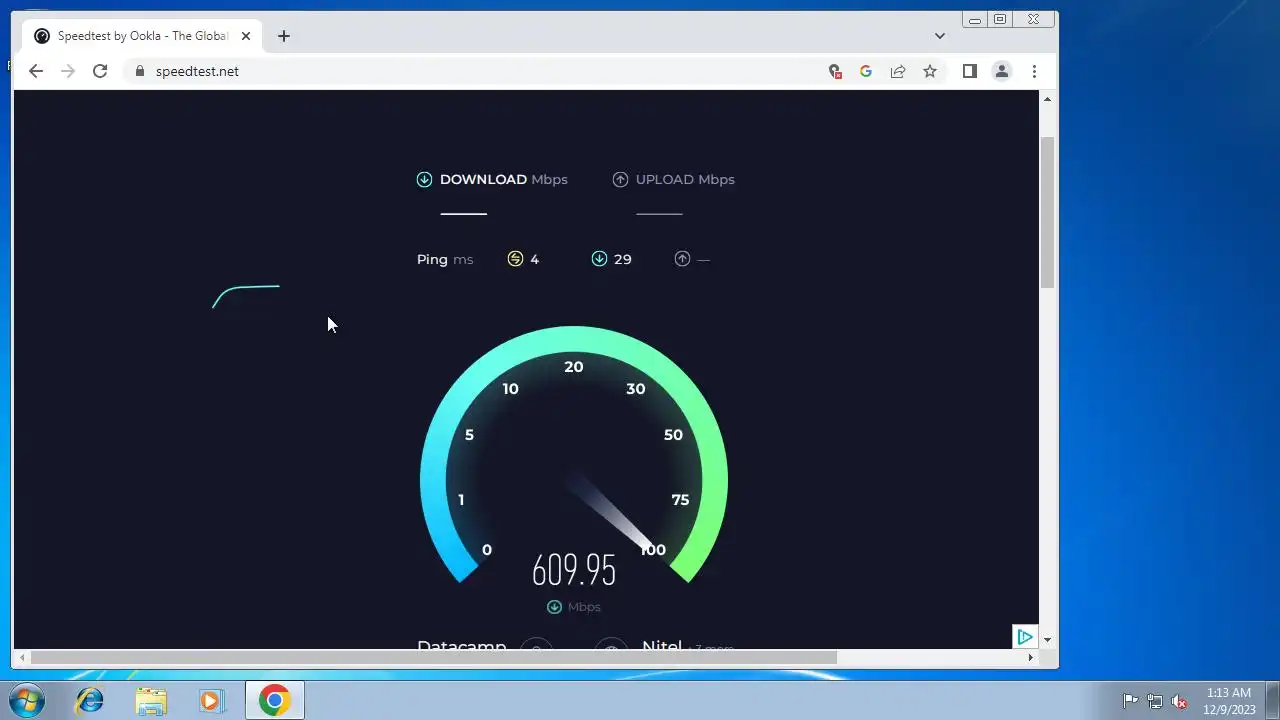1280x720 pixels.
Task: Open the Chrome profile avatar
Action: [x=1001, y=71]
